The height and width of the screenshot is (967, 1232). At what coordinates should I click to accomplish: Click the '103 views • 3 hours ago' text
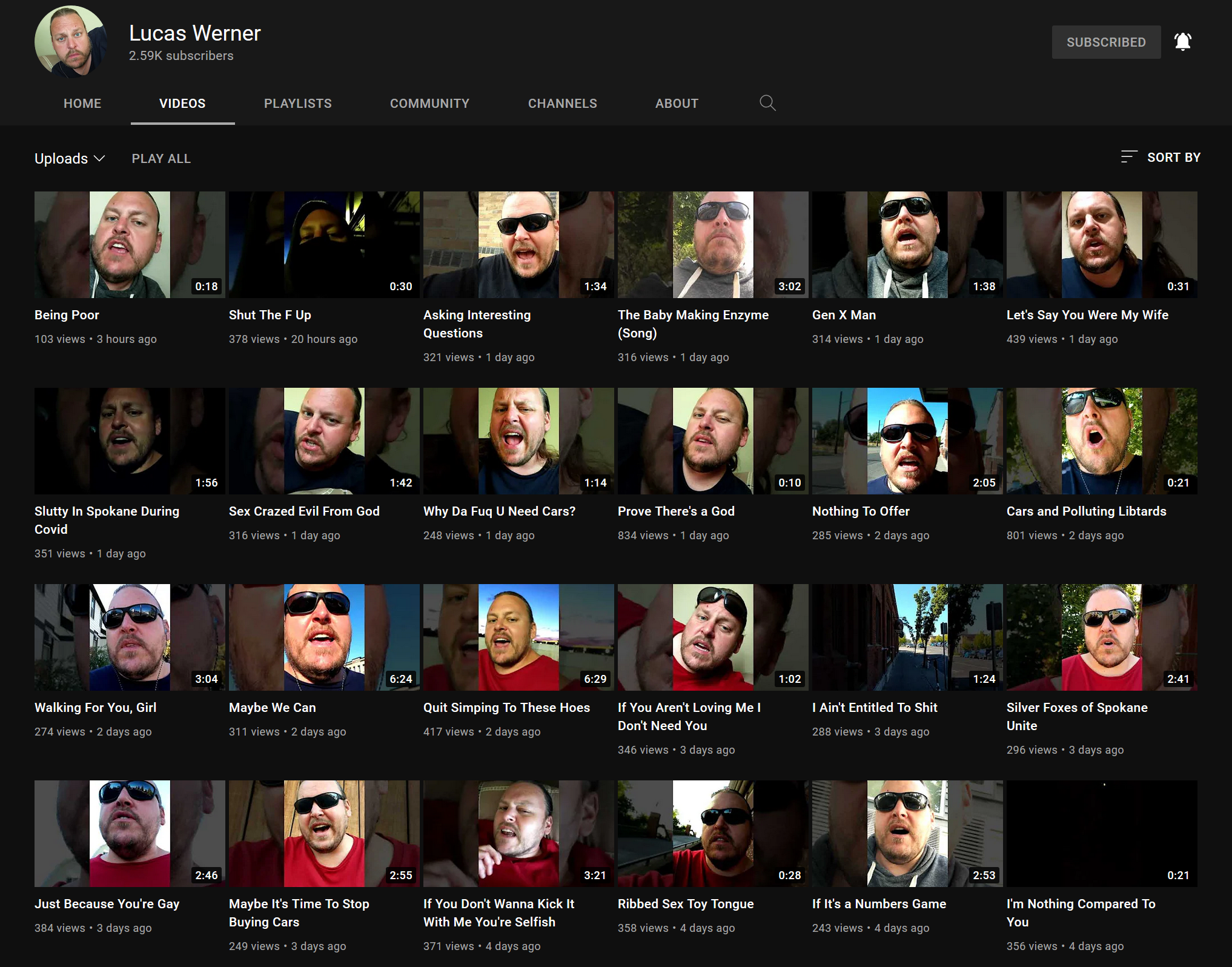[96, 339]
